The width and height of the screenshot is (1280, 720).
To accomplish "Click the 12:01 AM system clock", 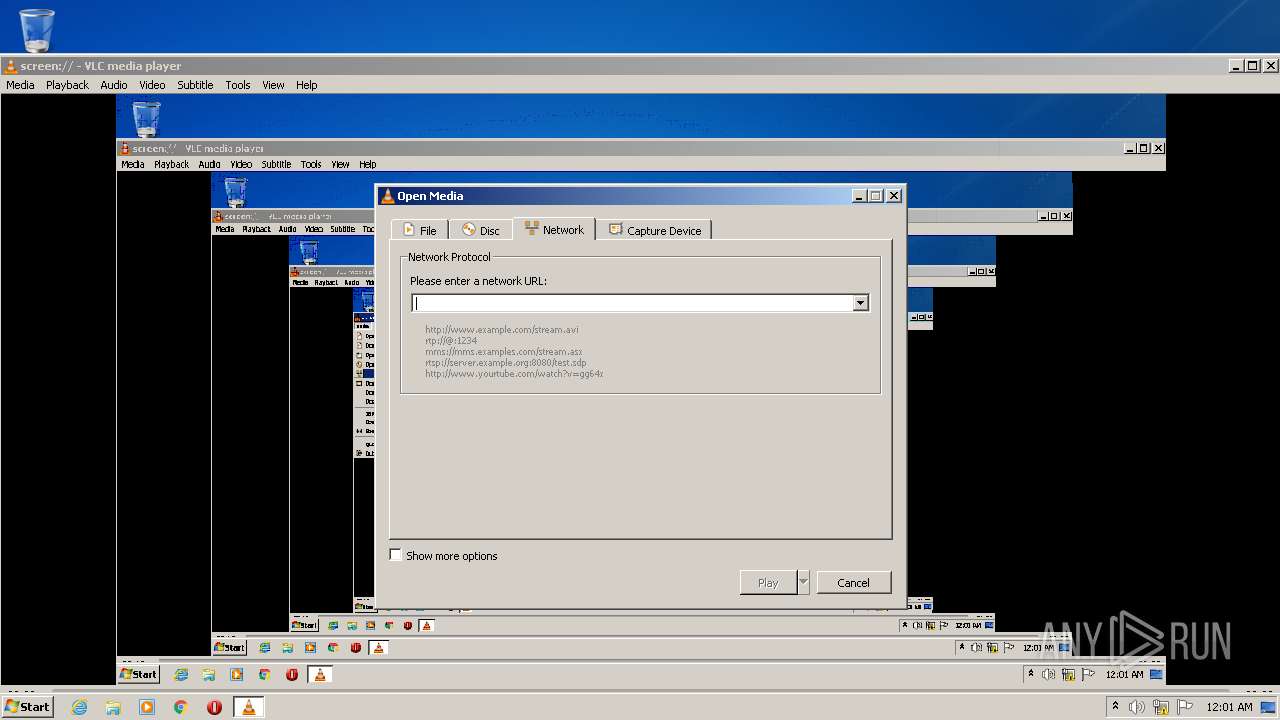I will 1229,707.
